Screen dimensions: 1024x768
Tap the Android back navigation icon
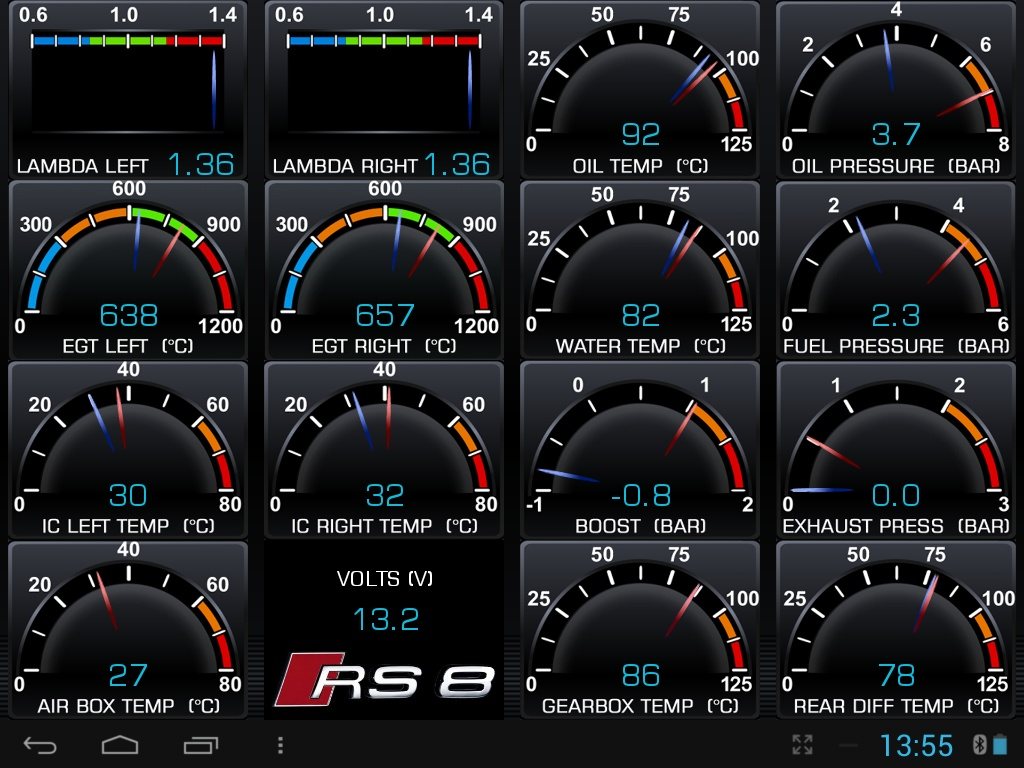click(x=40, y=745)
